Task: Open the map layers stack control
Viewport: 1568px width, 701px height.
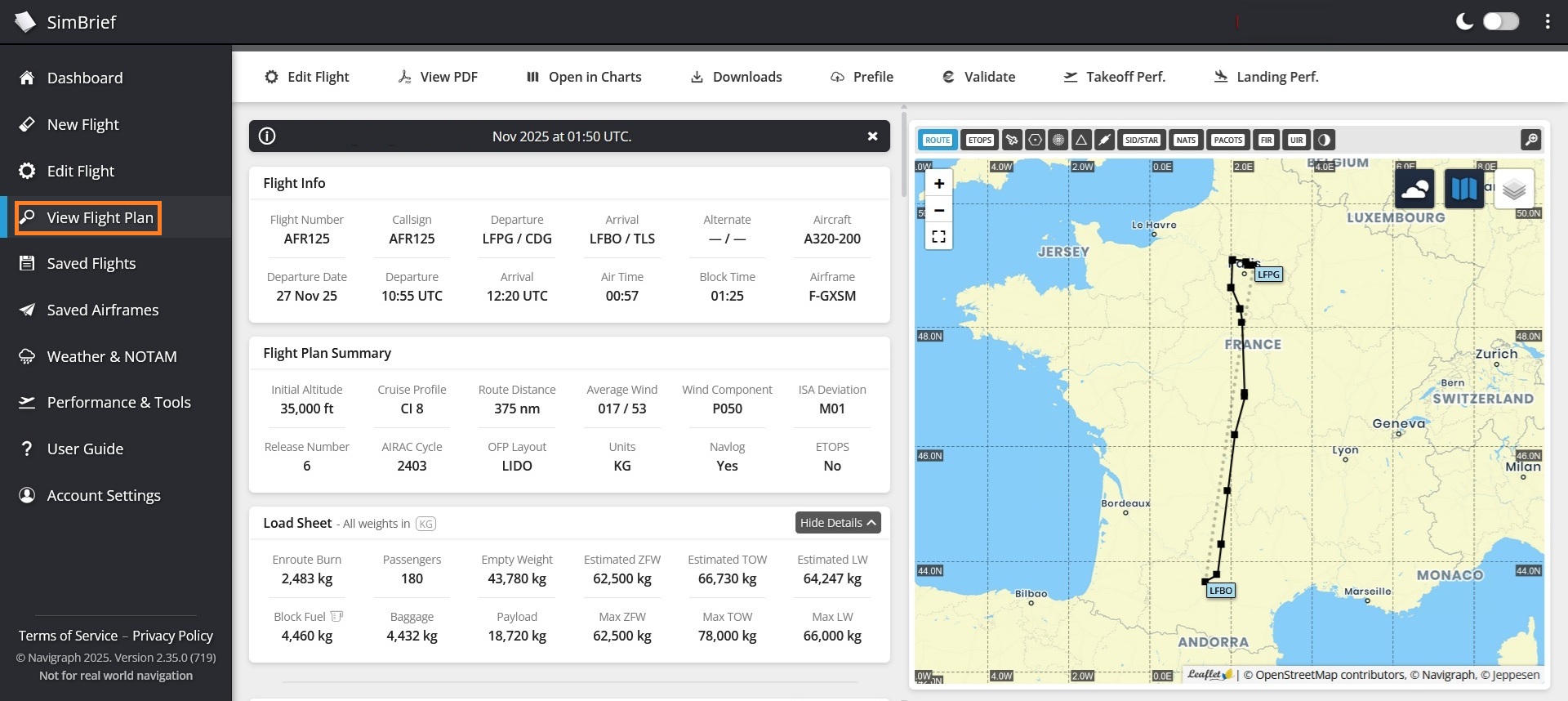Action: [x=1513, y=189]
